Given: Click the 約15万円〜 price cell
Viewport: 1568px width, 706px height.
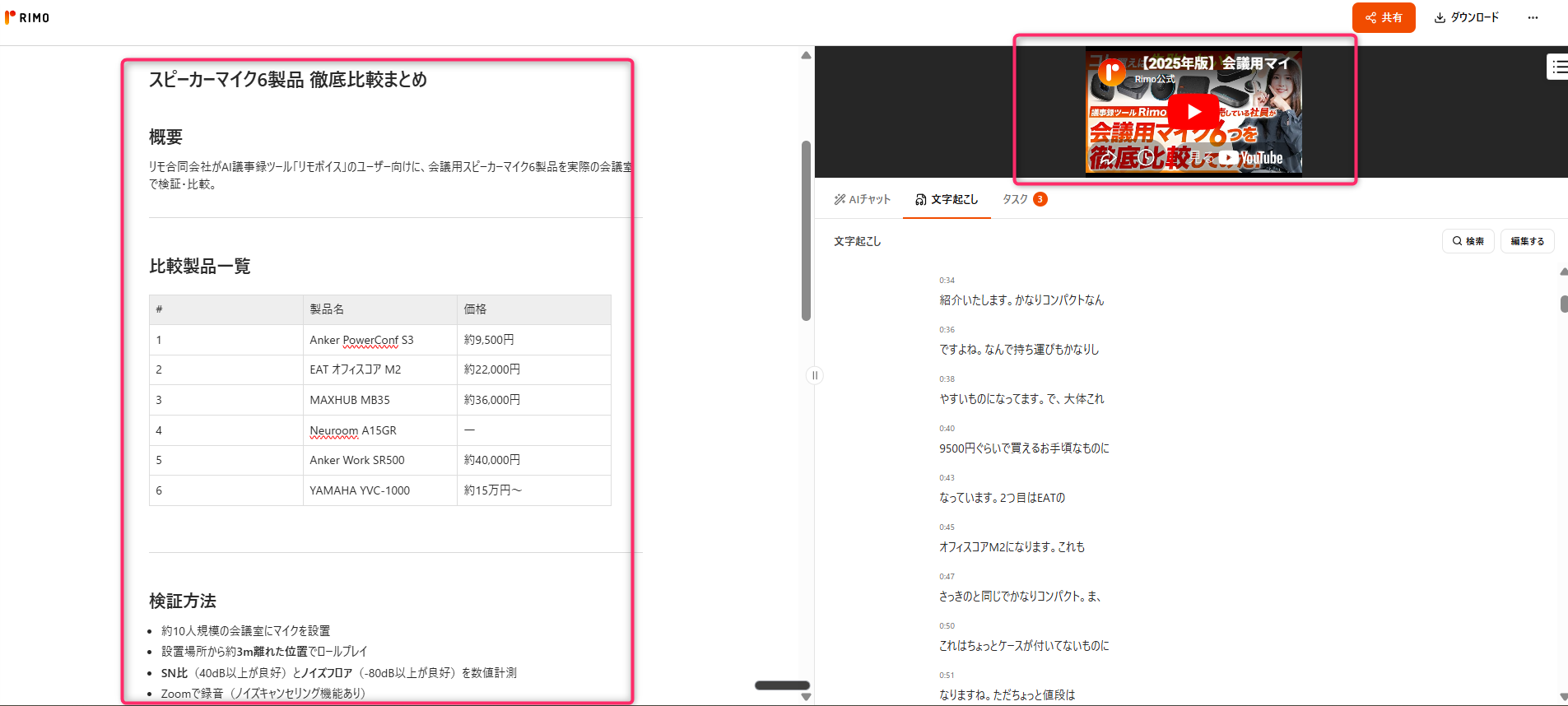Looking at the screenshot, I should (533, 490).
